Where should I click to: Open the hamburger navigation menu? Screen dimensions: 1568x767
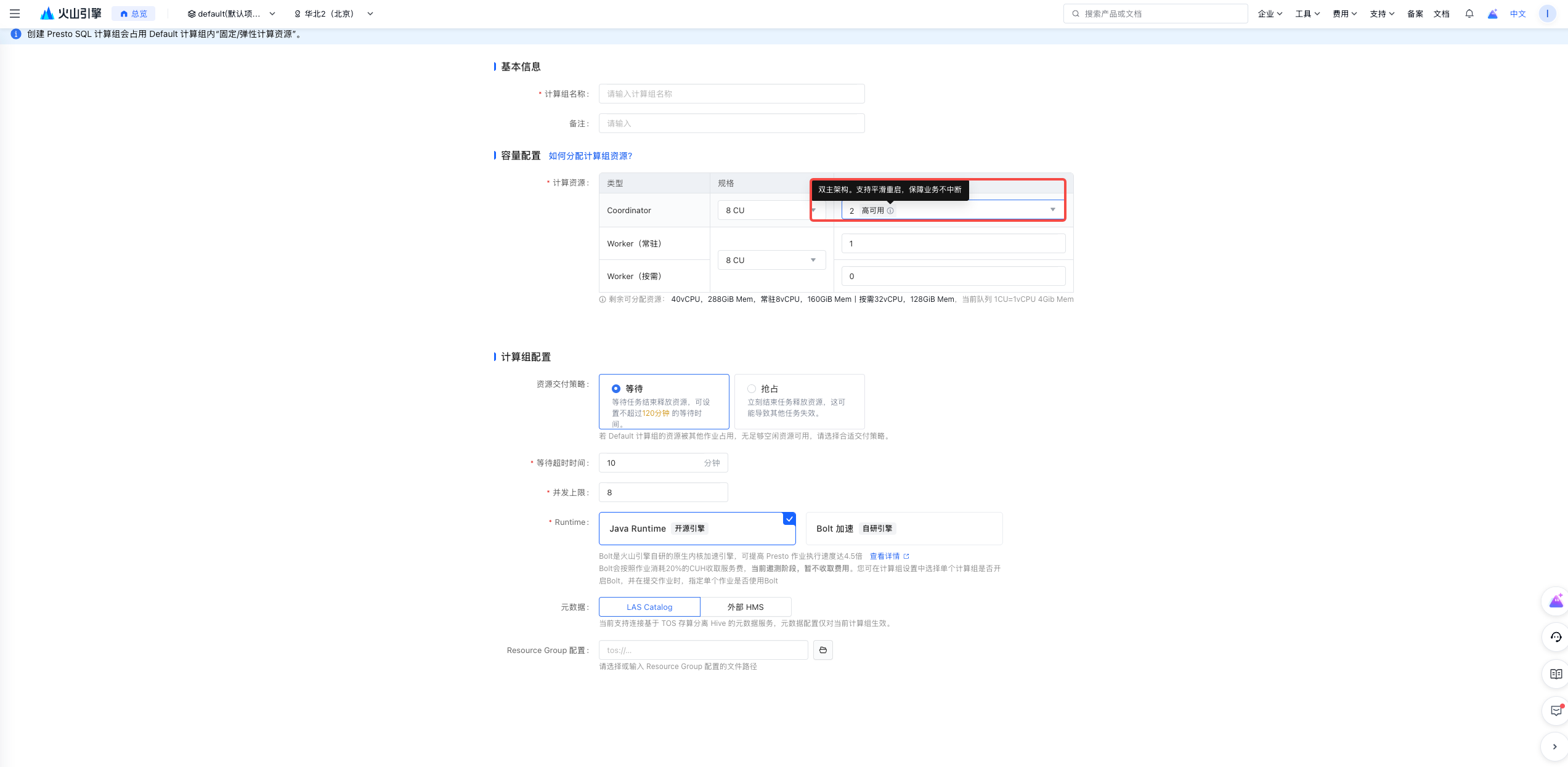pos(15,14)
